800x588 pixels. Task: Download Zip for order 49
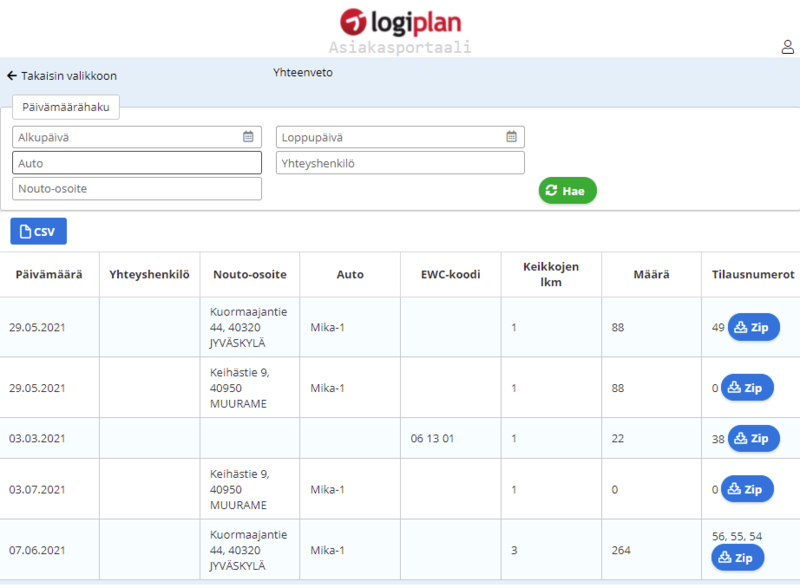[x=753, y=327]
